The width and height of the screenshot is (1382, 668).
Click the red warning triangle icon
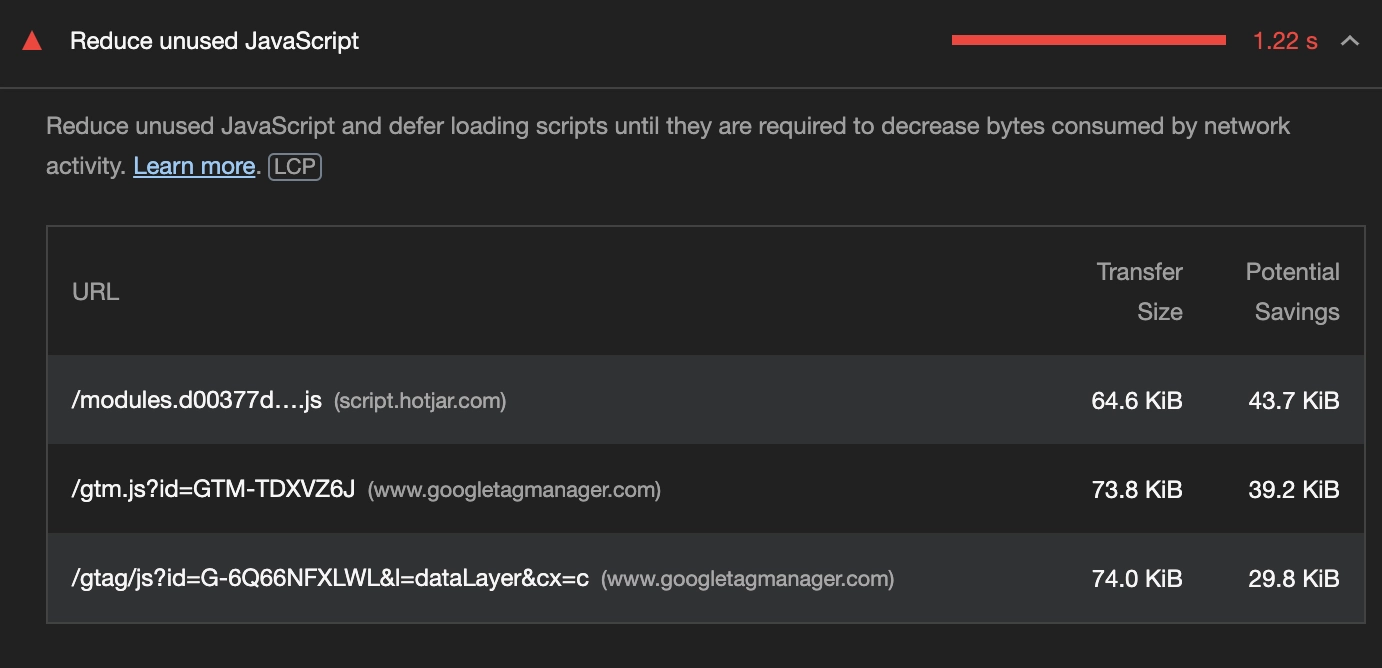32,41
